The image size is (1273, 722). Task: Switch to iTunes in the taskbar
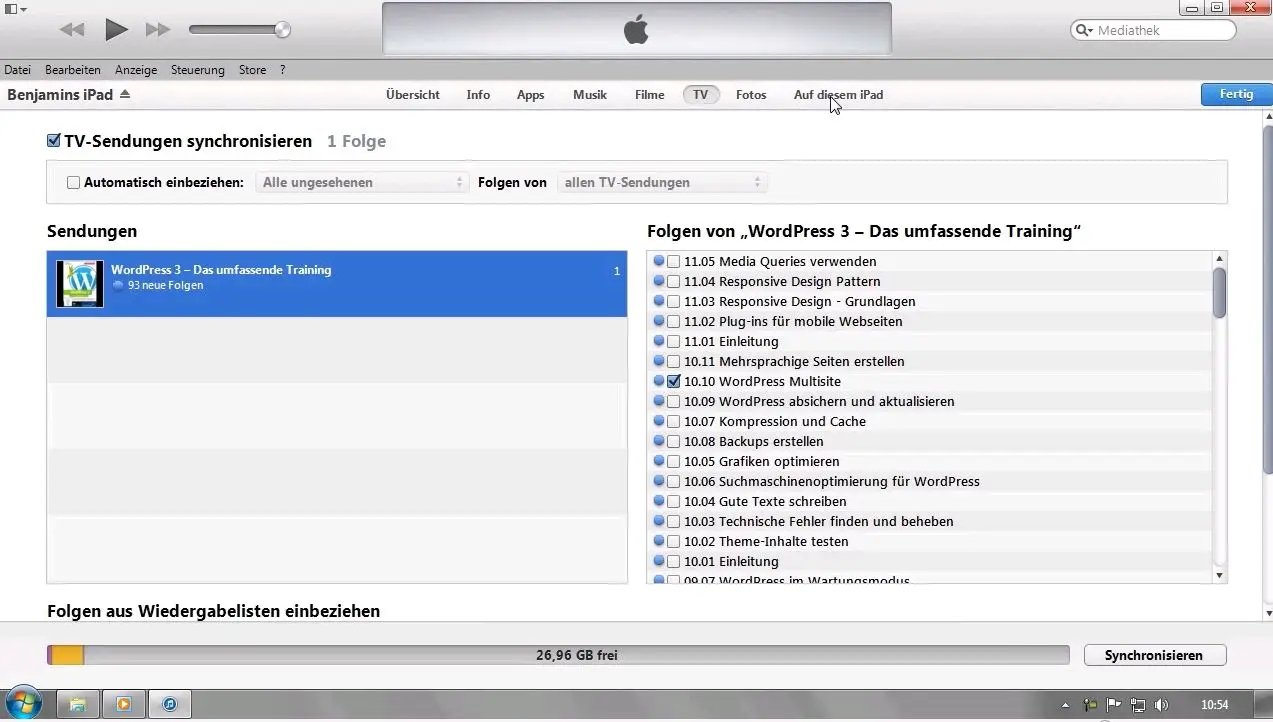170,704
